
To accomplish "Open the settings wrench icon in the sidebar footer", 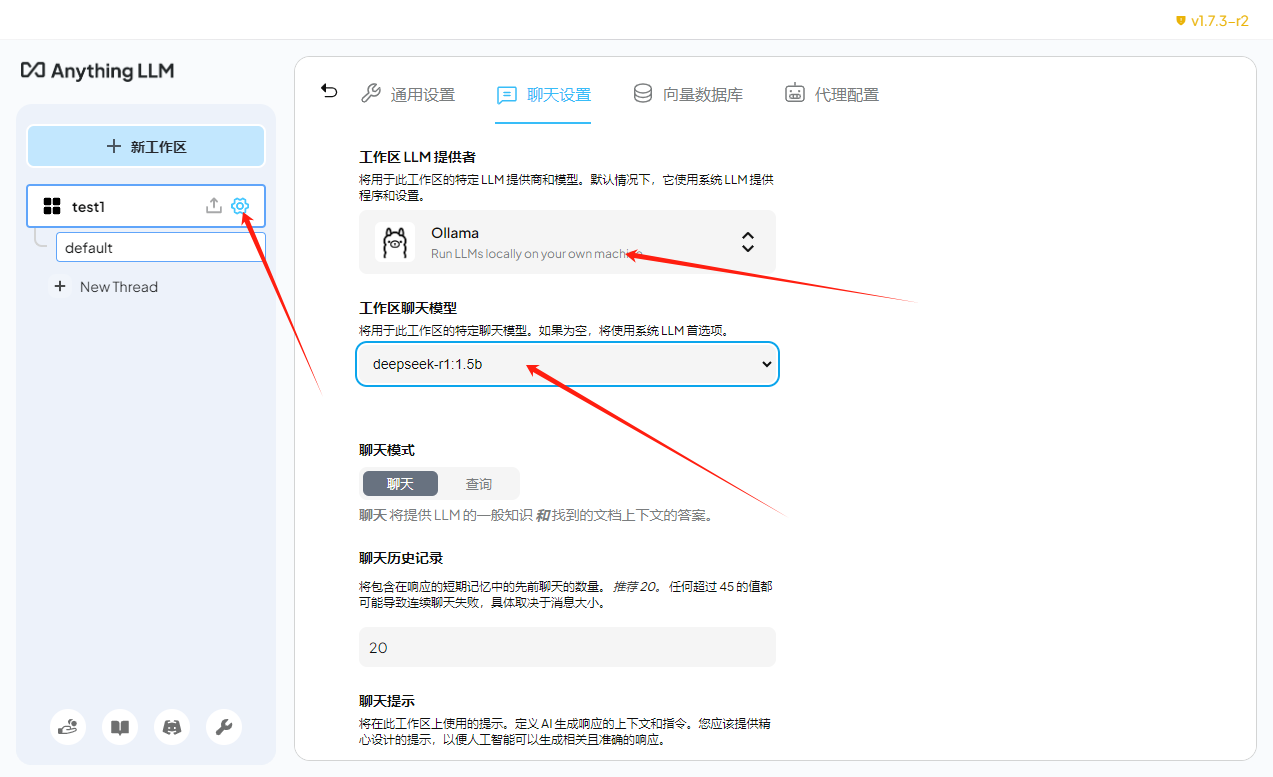I will (x=224, y=727).
